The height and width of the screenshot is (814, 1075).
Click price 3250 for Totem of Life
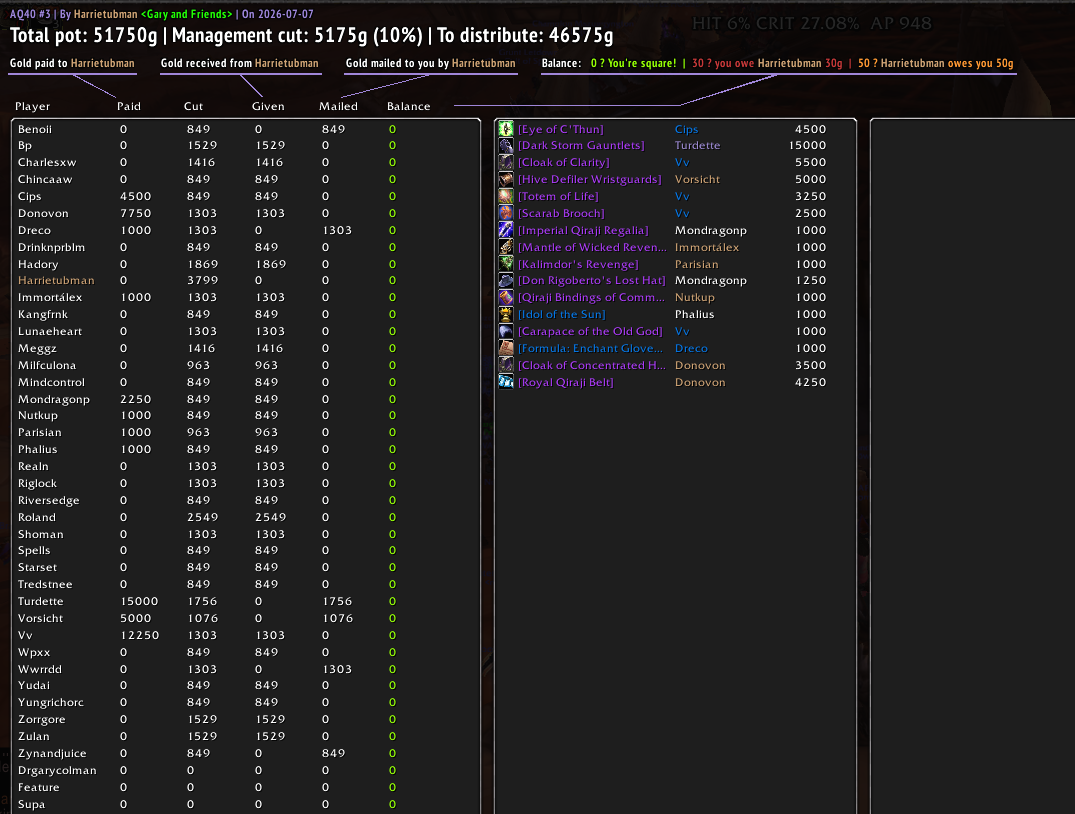[x=810, y=196]
